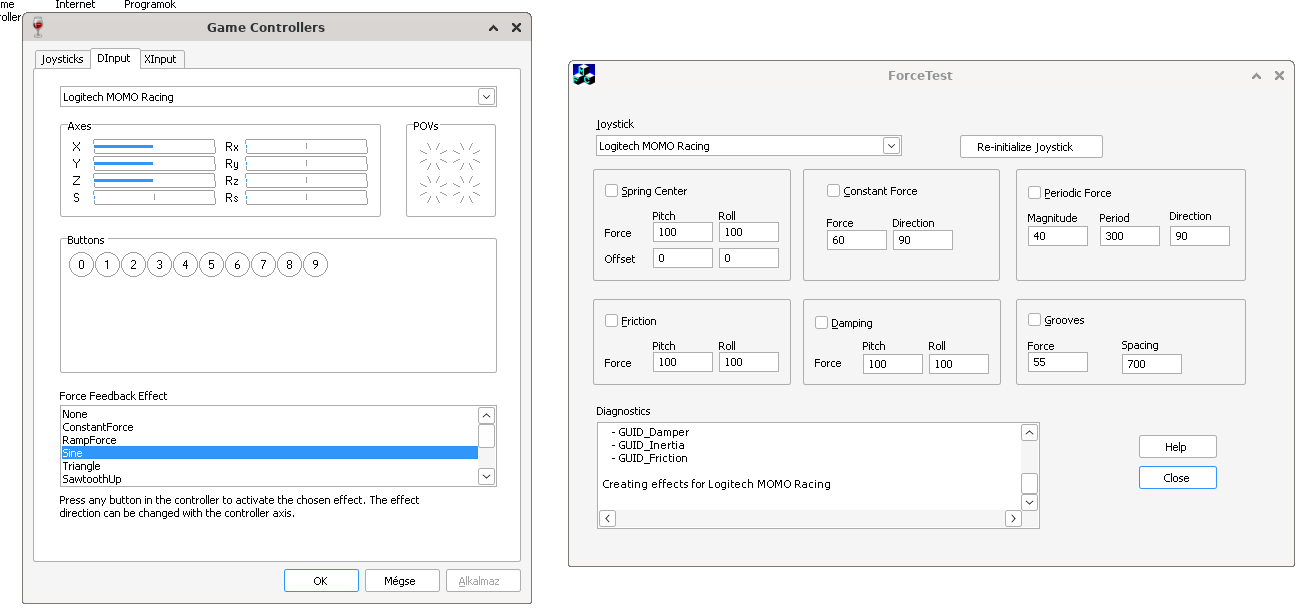Select RampForce effect in the list

(269, 440)
